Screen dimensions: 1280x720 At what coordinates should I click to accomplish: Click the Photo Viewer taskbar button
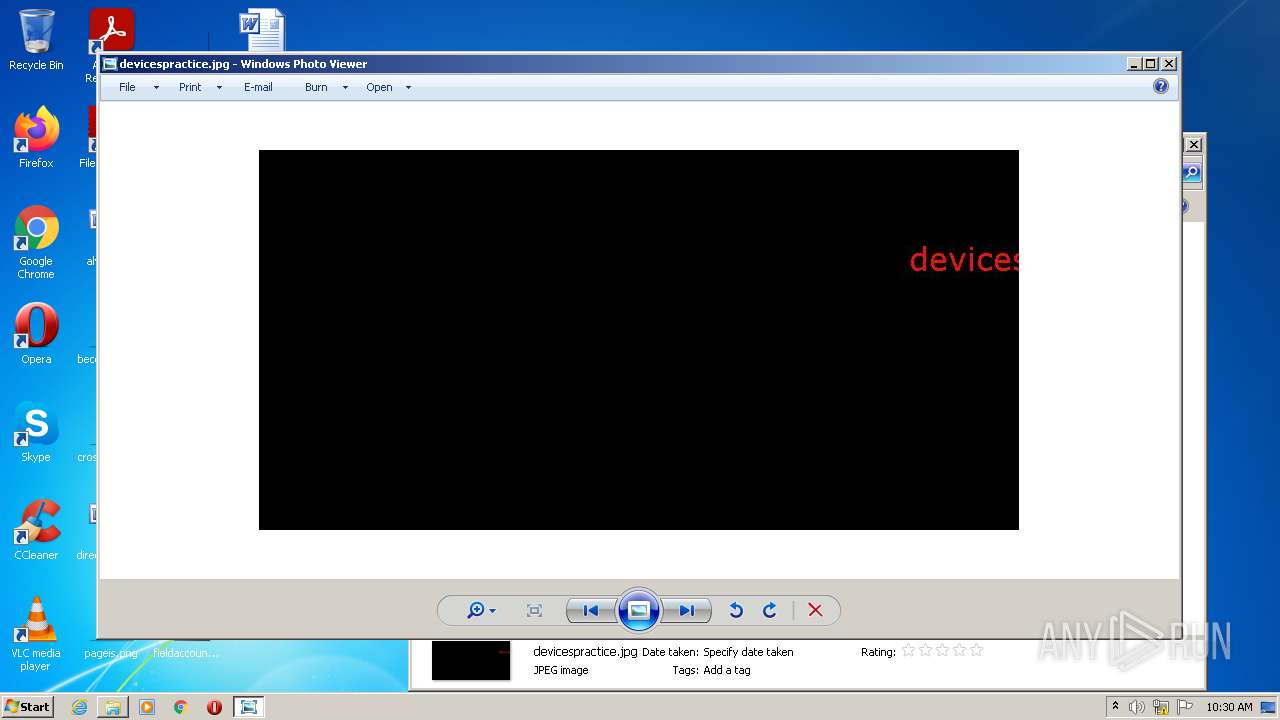248,707
